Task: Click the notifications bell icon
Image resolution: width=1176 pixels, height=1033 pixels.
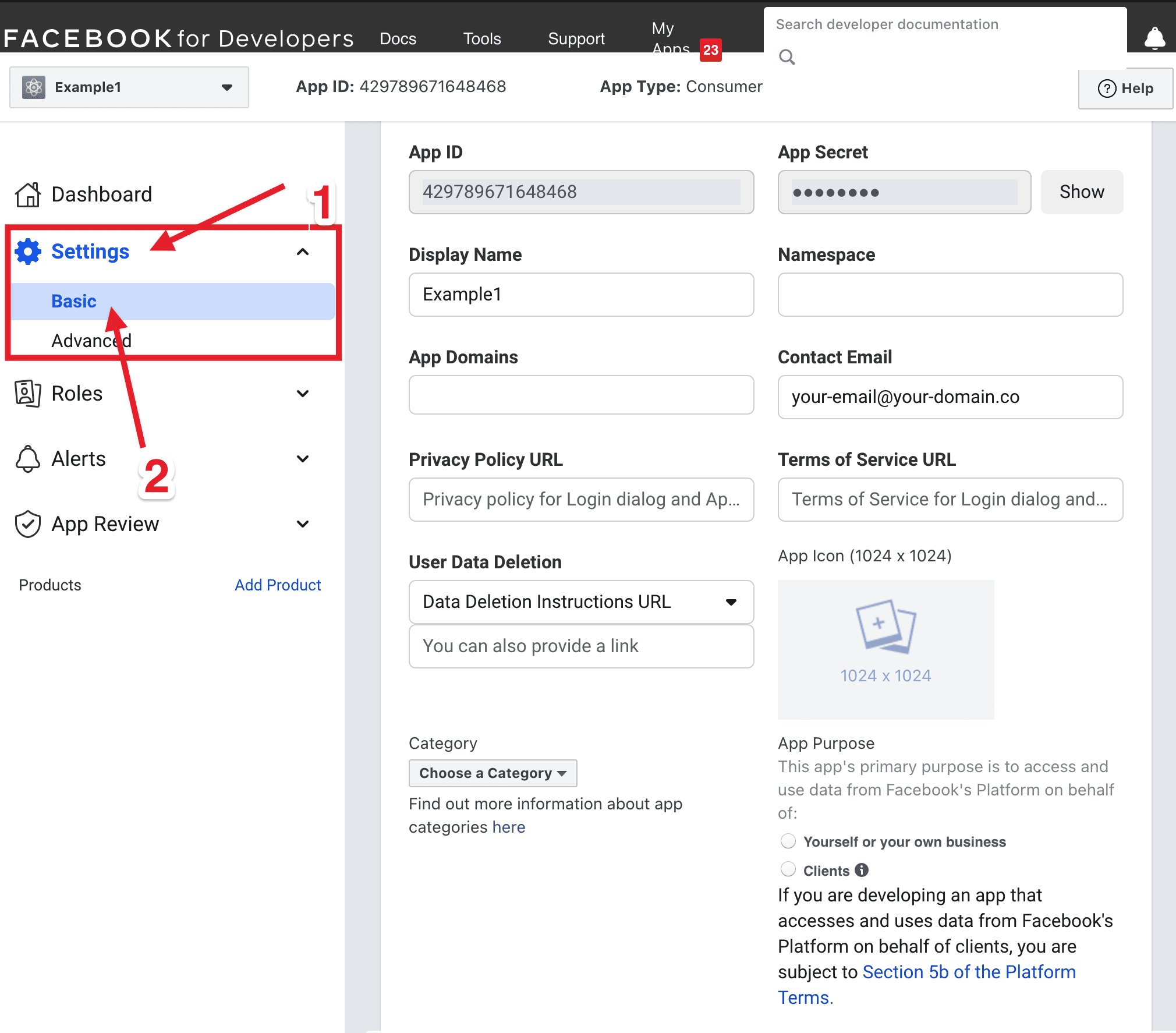Action: (x=1154, y=38)
